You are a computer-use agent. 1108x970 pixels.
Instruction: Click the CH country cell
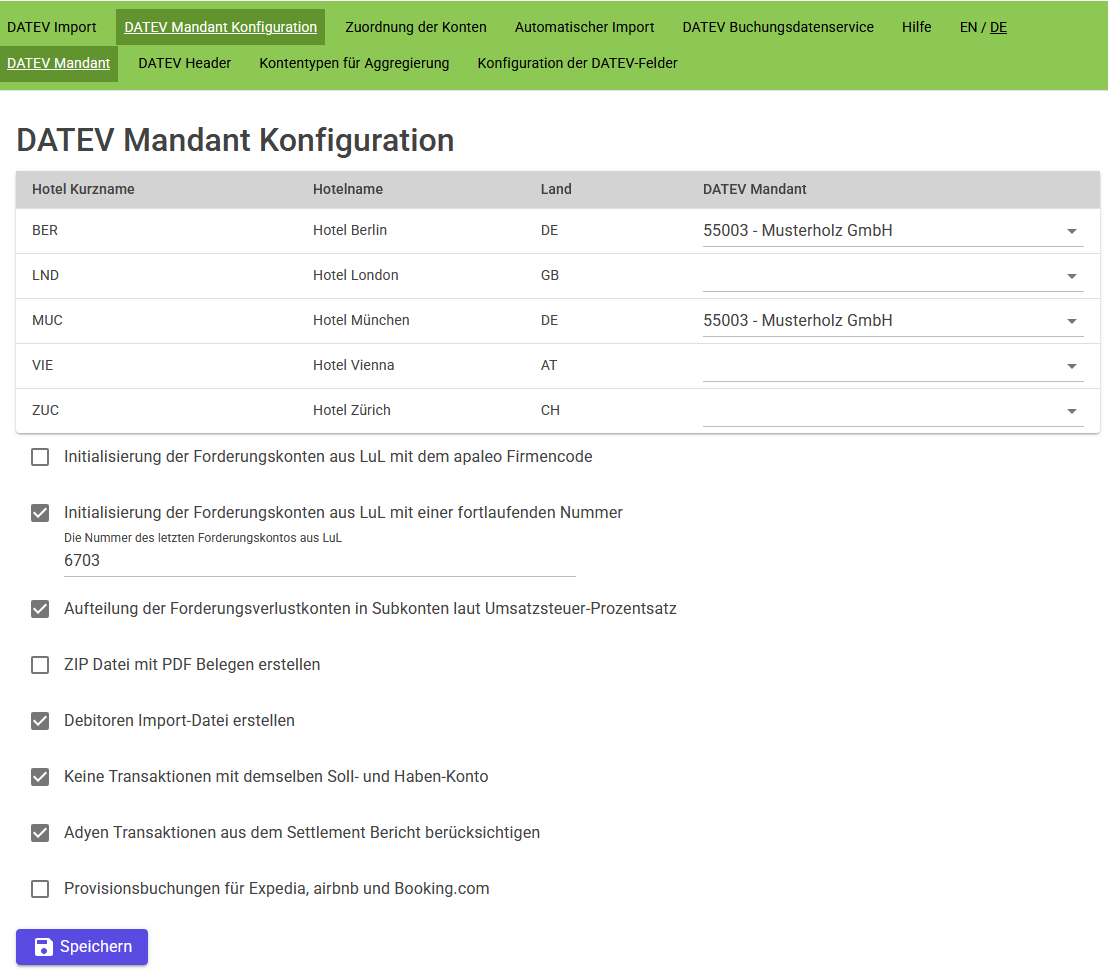(x=550, y=410)
